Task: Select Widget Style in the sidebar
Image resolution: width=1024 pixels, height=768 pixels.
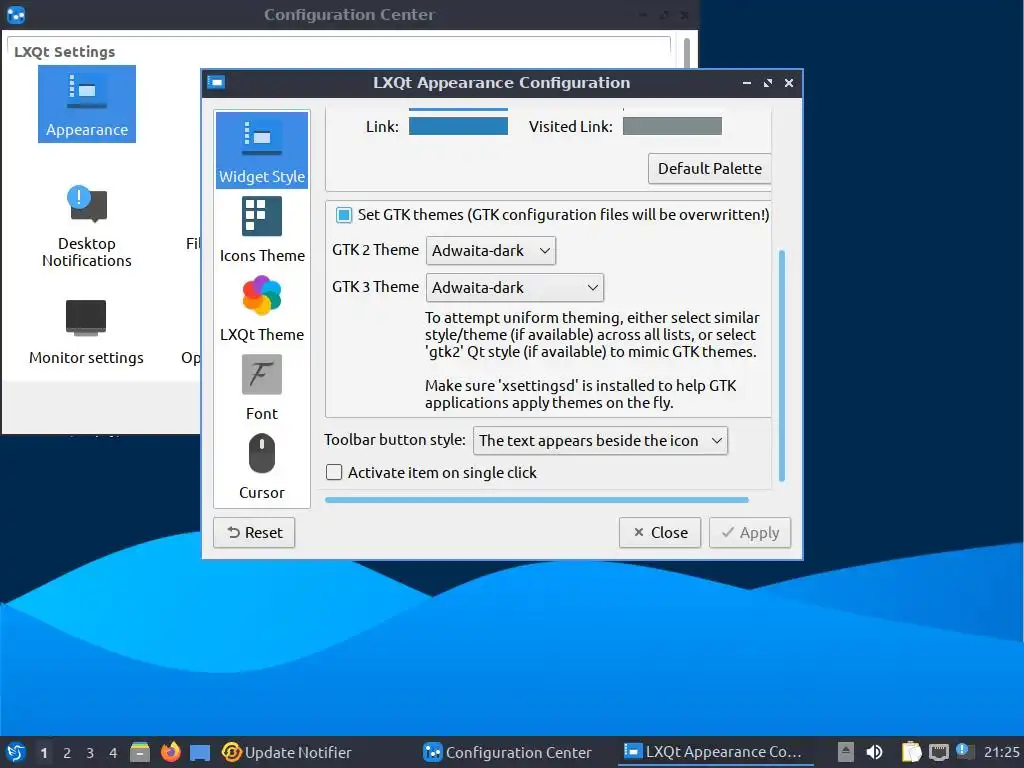Action: pyautogui.click(x=262, y=150)
